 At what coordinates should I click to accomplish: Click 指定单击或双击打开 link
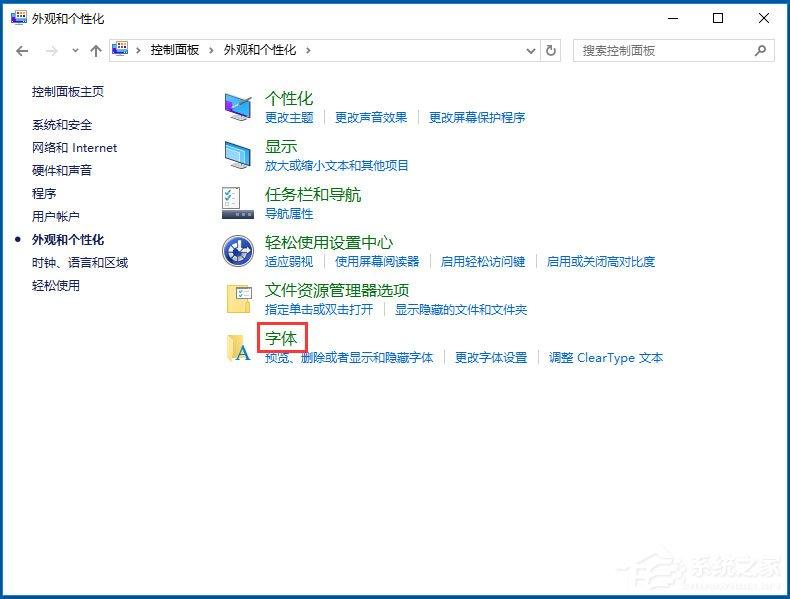pos(319,310)
